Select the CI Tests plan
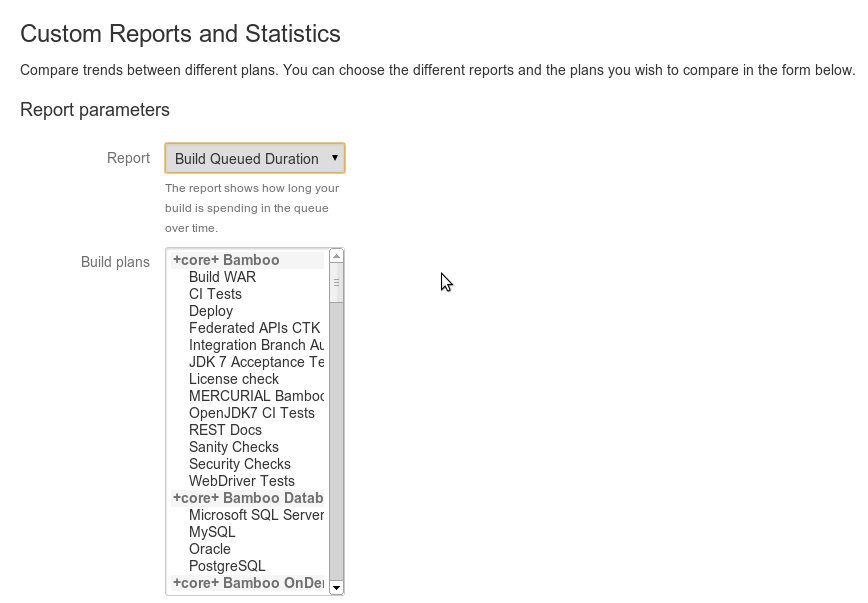This screenshot has width=868, height=603. tap(247, 295)
